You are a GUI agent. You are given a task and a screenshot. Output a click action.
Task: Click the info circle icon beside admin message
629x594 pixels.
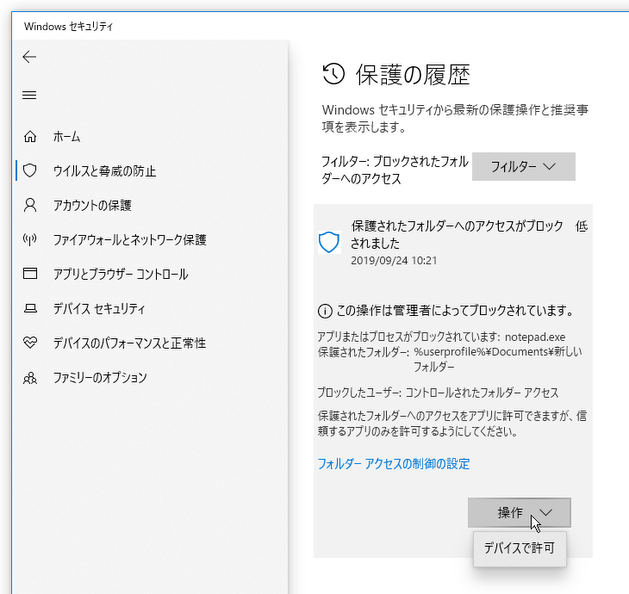pos(325,311)
